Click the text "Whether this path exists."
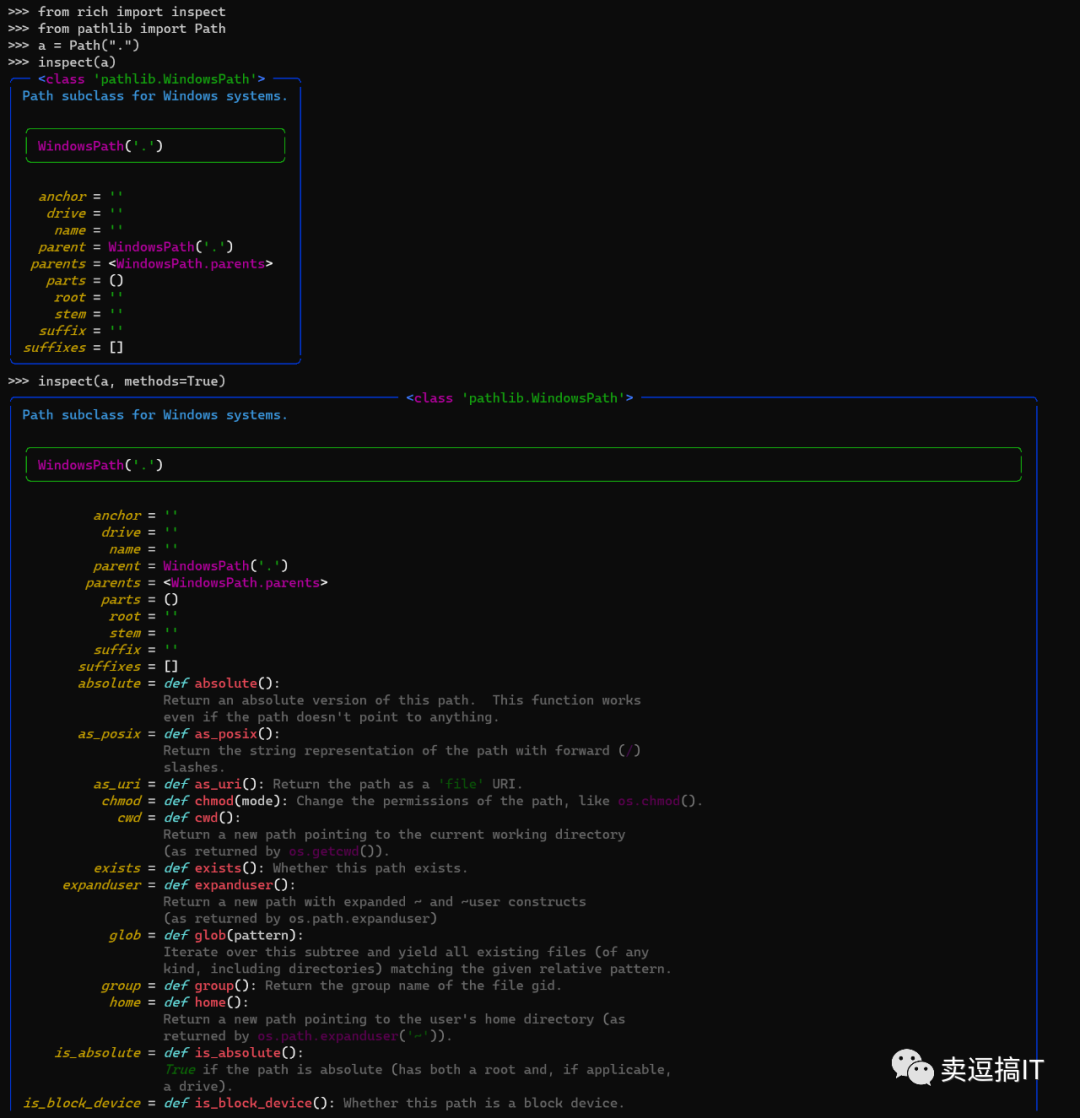 pyautogui.click(x=370, y=868)
